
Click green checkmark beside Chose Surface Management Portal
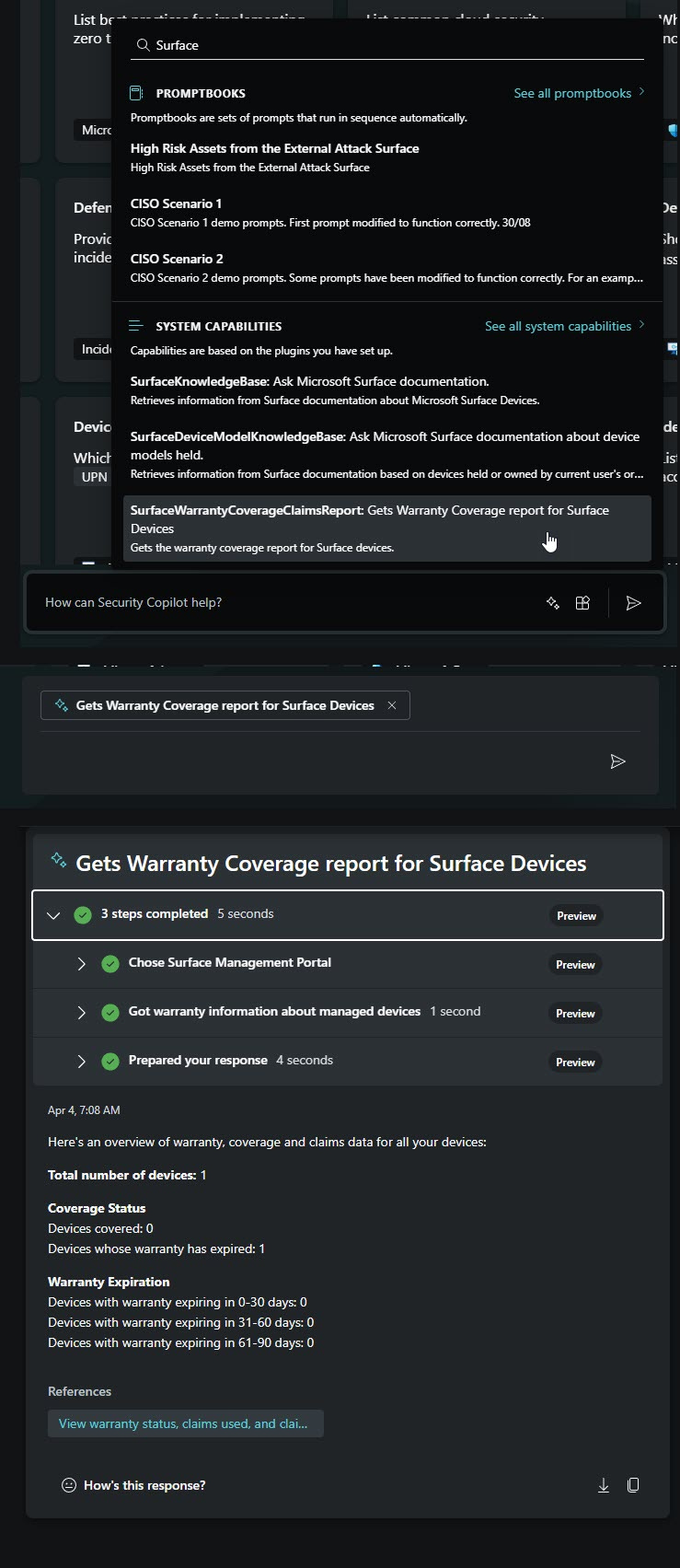pos(110,964)
